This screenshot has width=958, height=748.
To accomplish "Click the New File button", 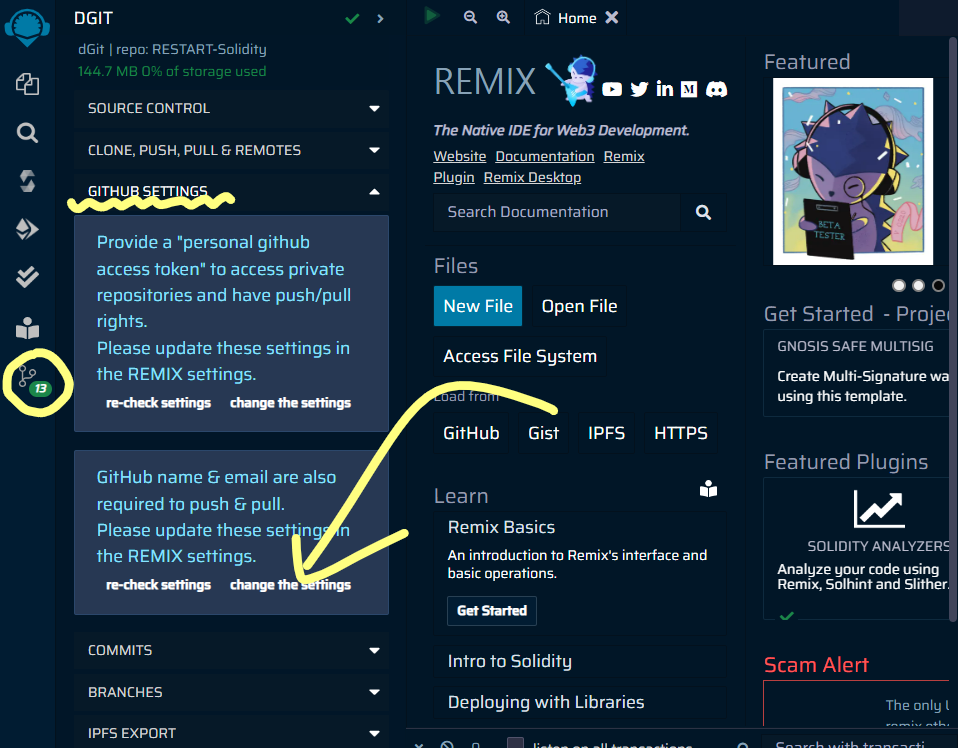I will (478, 306).
